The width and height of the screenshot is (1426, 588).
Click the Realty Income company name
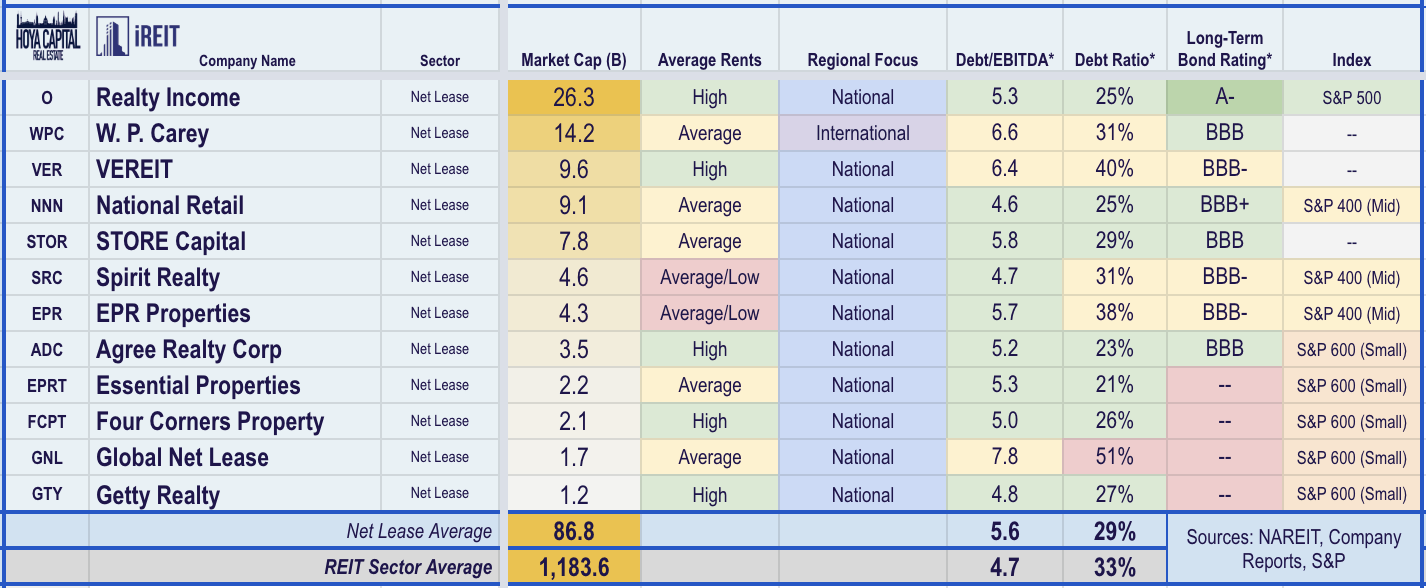click(x=168, y=98)
